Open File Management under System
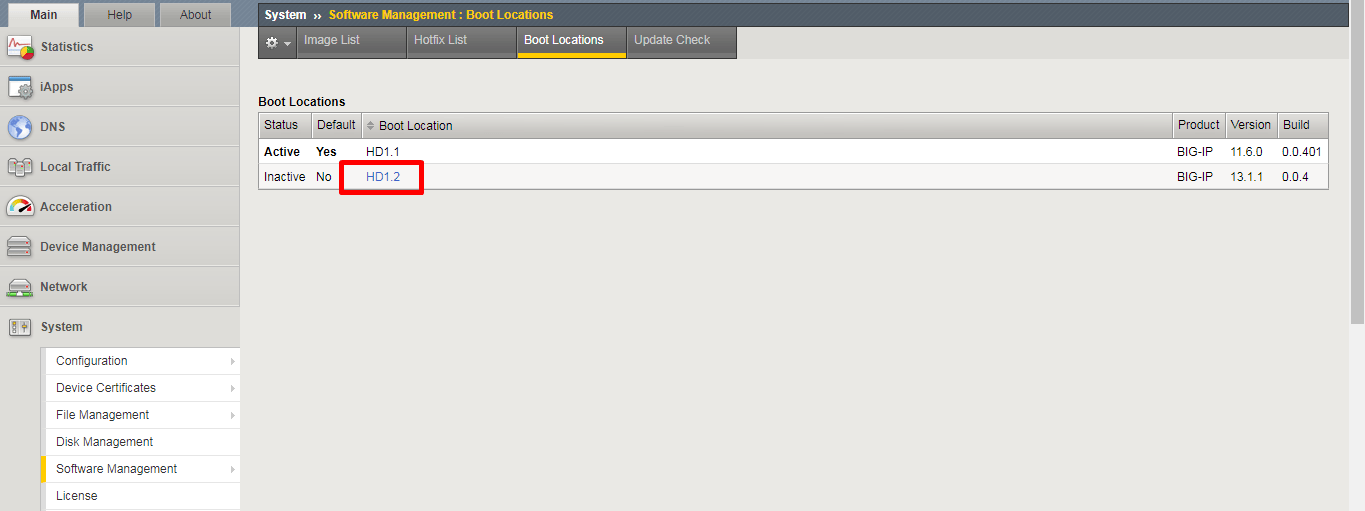 pyautogui.click(x=141, y=415)
